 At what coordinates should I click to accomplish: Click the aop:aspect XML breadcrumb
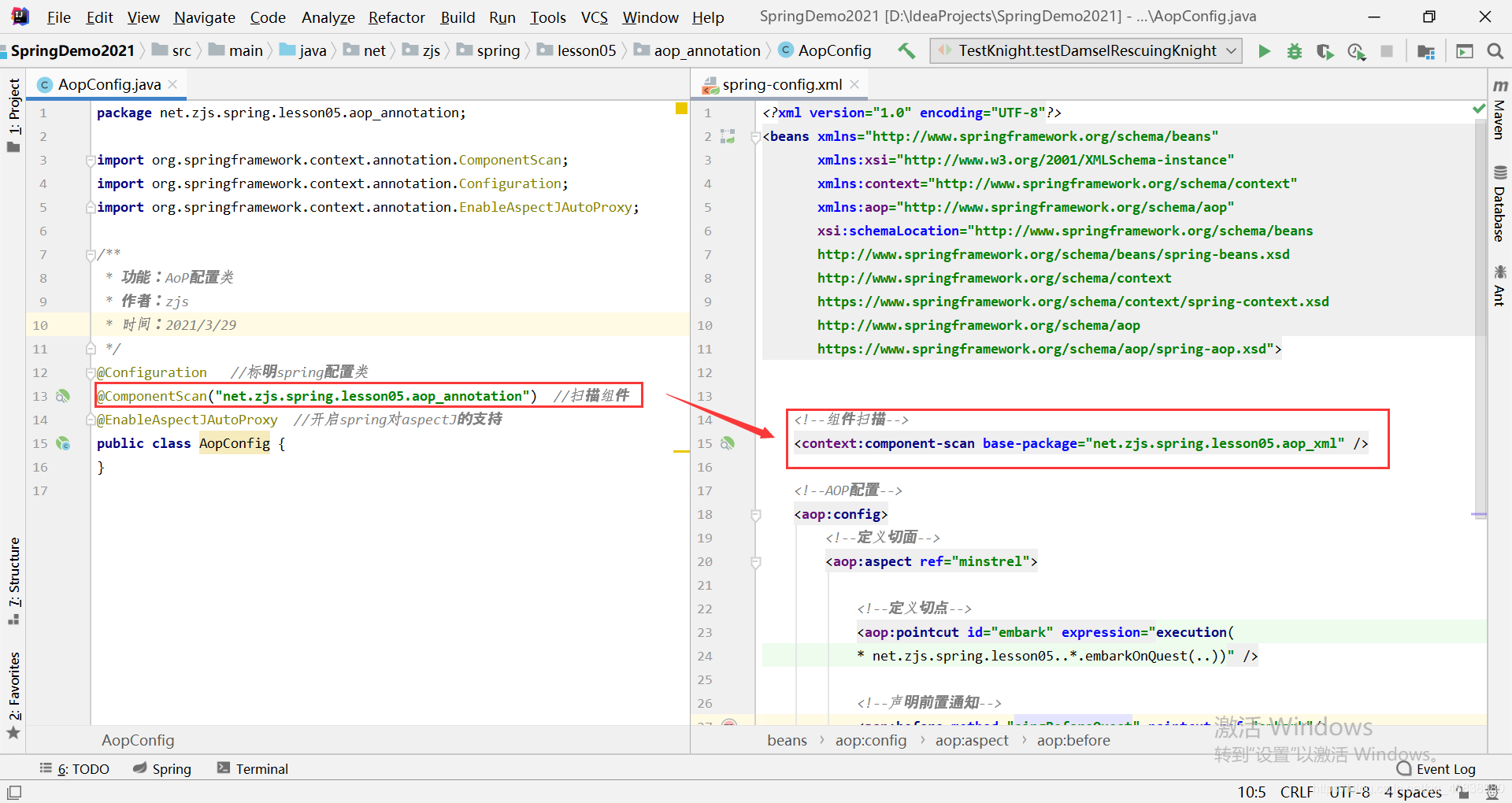pyautogui.click(x=972, y=740)
